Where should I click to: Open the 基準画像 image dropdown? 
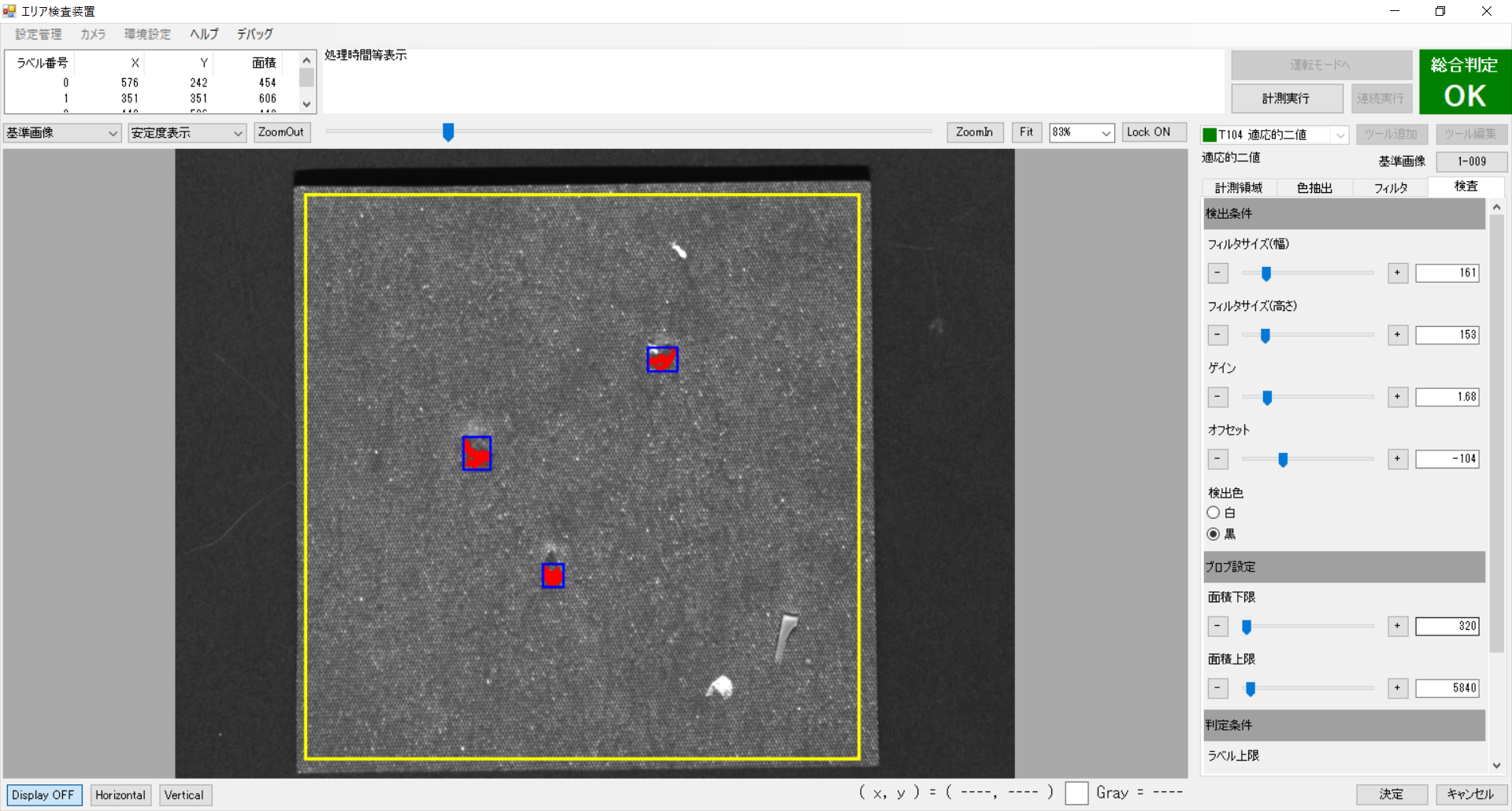pos(62,133)
